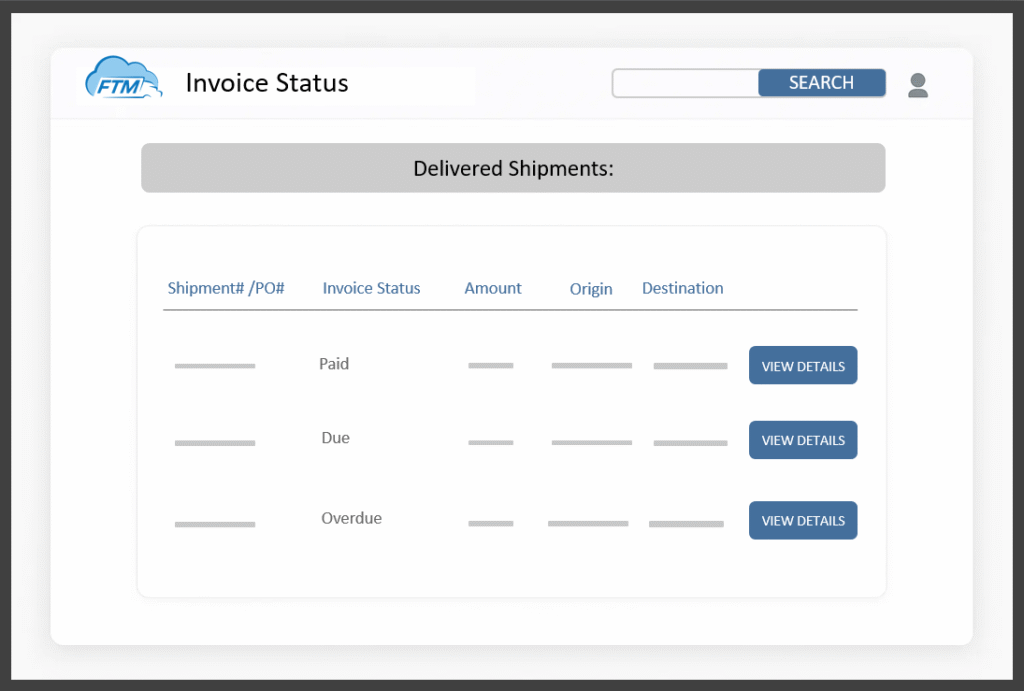Viewport: 1024px width, 691px height.
Task: Select the Paid status text
Action: 334,364
